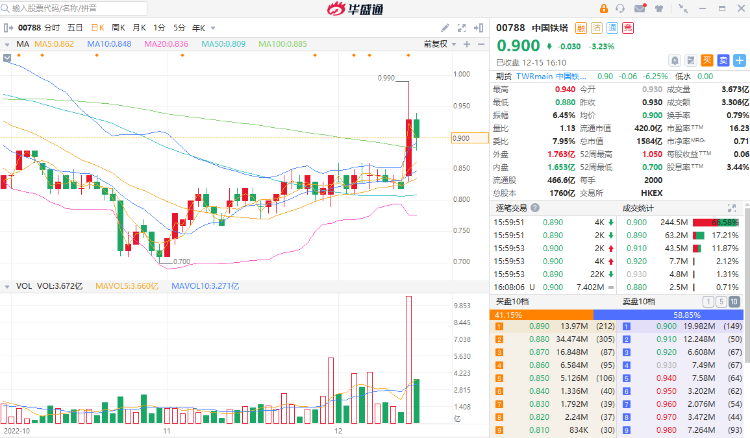Switch to 1分 one-minute chart
750x438 pixels.
pos(159,28)
